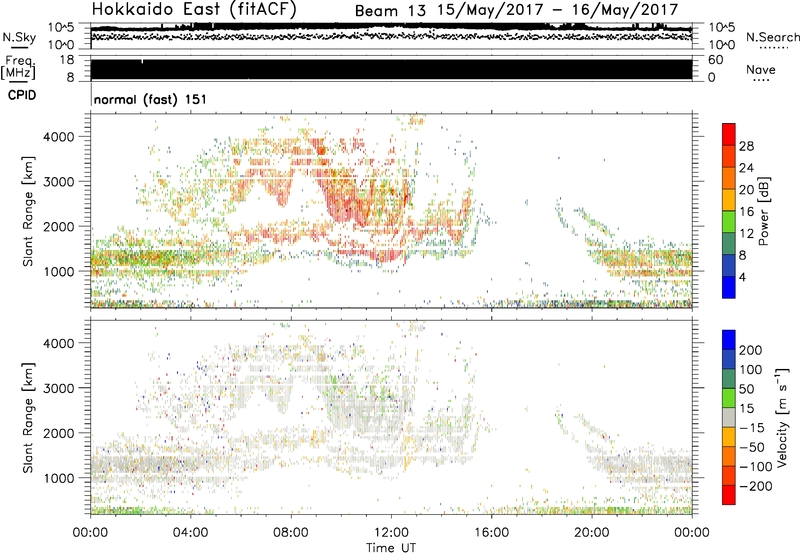Click the '08:00' time axis tick label
This screenshot has width=800, height=554.
click(x=291, y=533)
